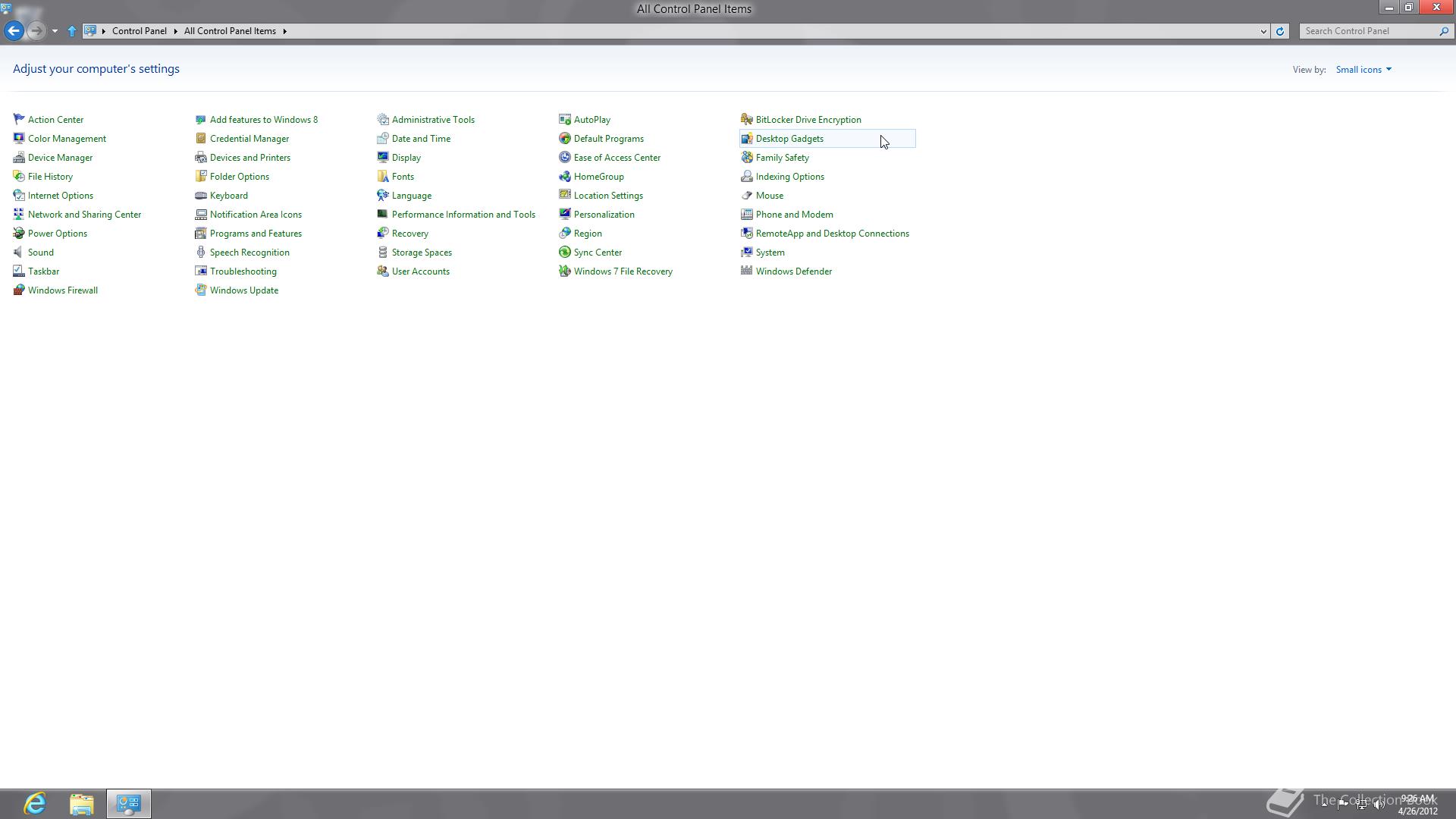
Task: Open Phone and Modem
Action: [794, 214]
